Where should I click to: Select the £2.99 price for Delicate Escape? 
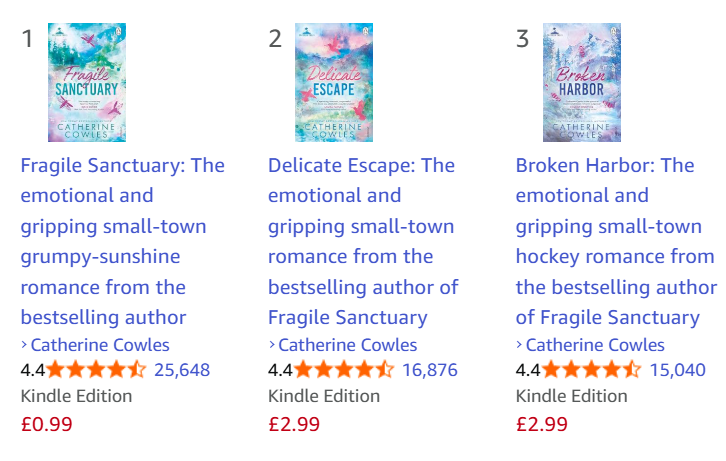click(294, 423)
